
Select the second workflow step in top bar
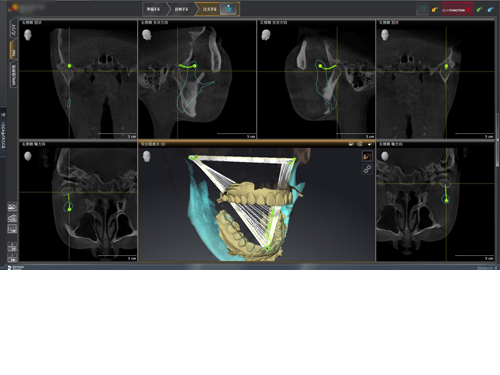[x=182, y=9]
